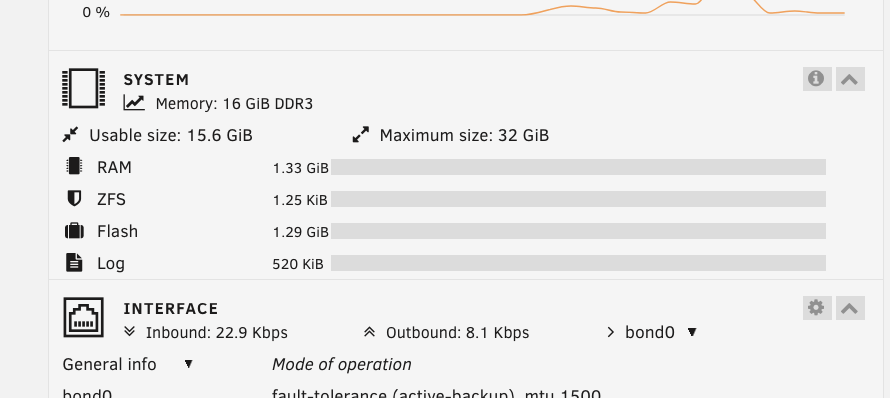Image resolution: width=890 pixels, height=398 pixels.
Task: Click the Log usage bar
Action: (578, 263)
